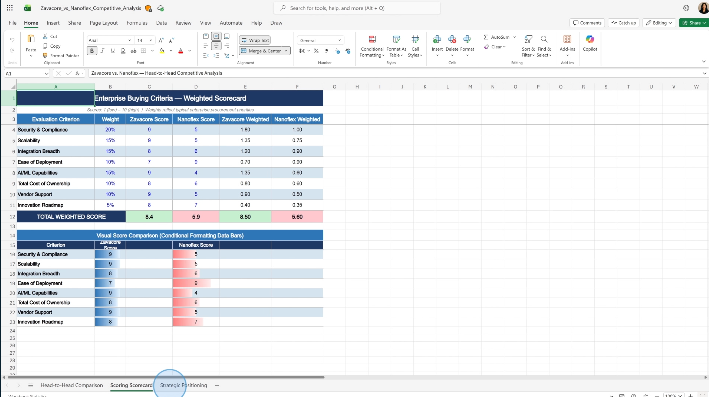Click the Format cells icon

(467, 39)
